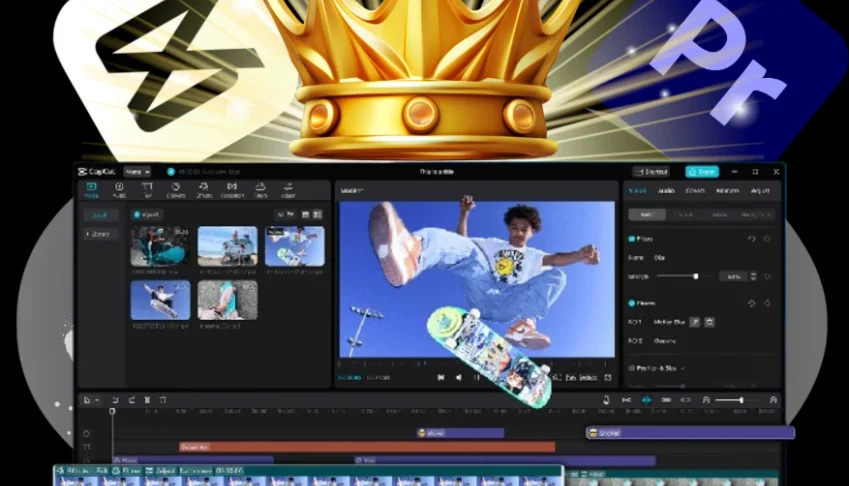This screenshot has width=849, height=486.
Task: Click the Filters reset arrow icon
Action: coord(752,239)
